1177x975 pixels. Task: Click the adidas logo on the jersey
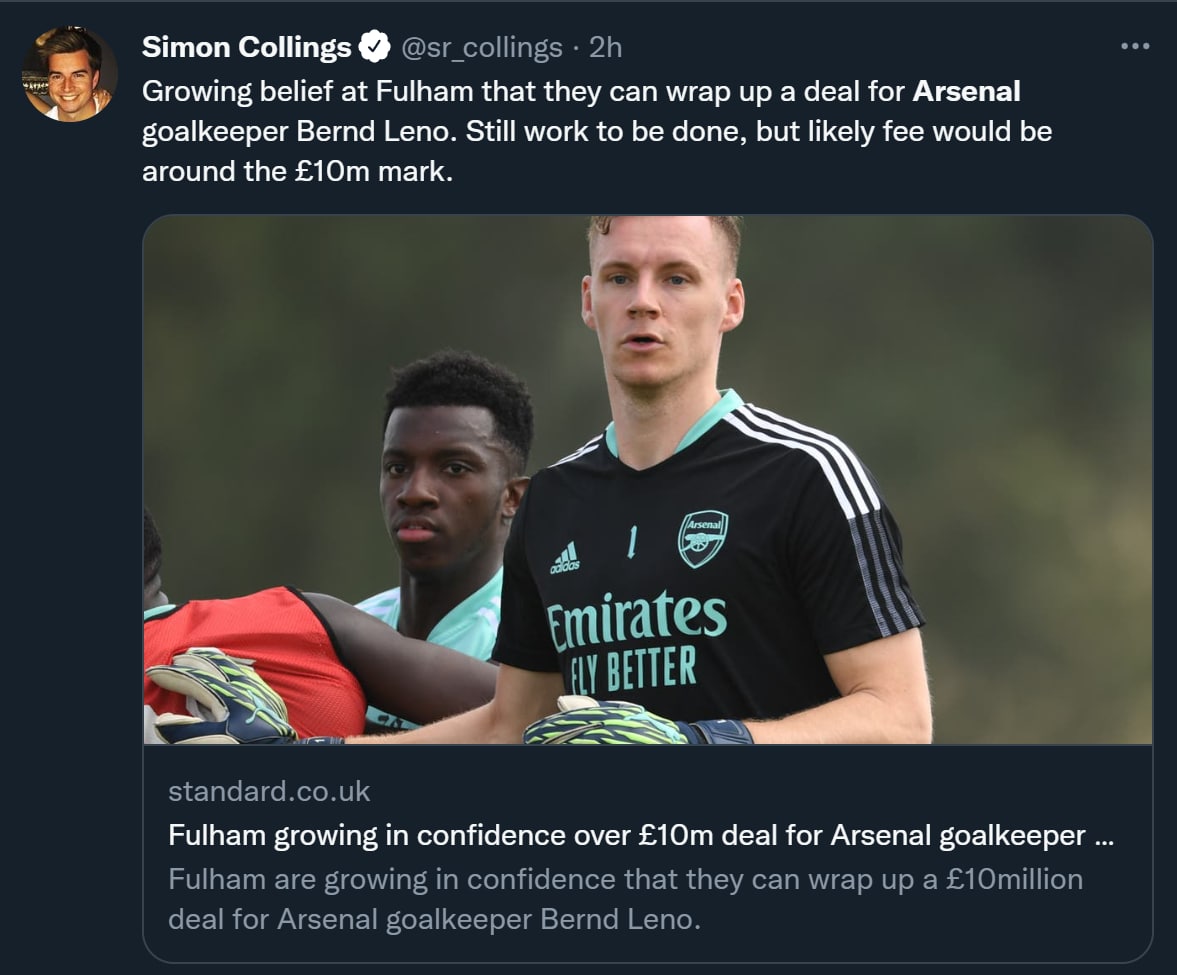pyautogui.click(x=565, y=557)
